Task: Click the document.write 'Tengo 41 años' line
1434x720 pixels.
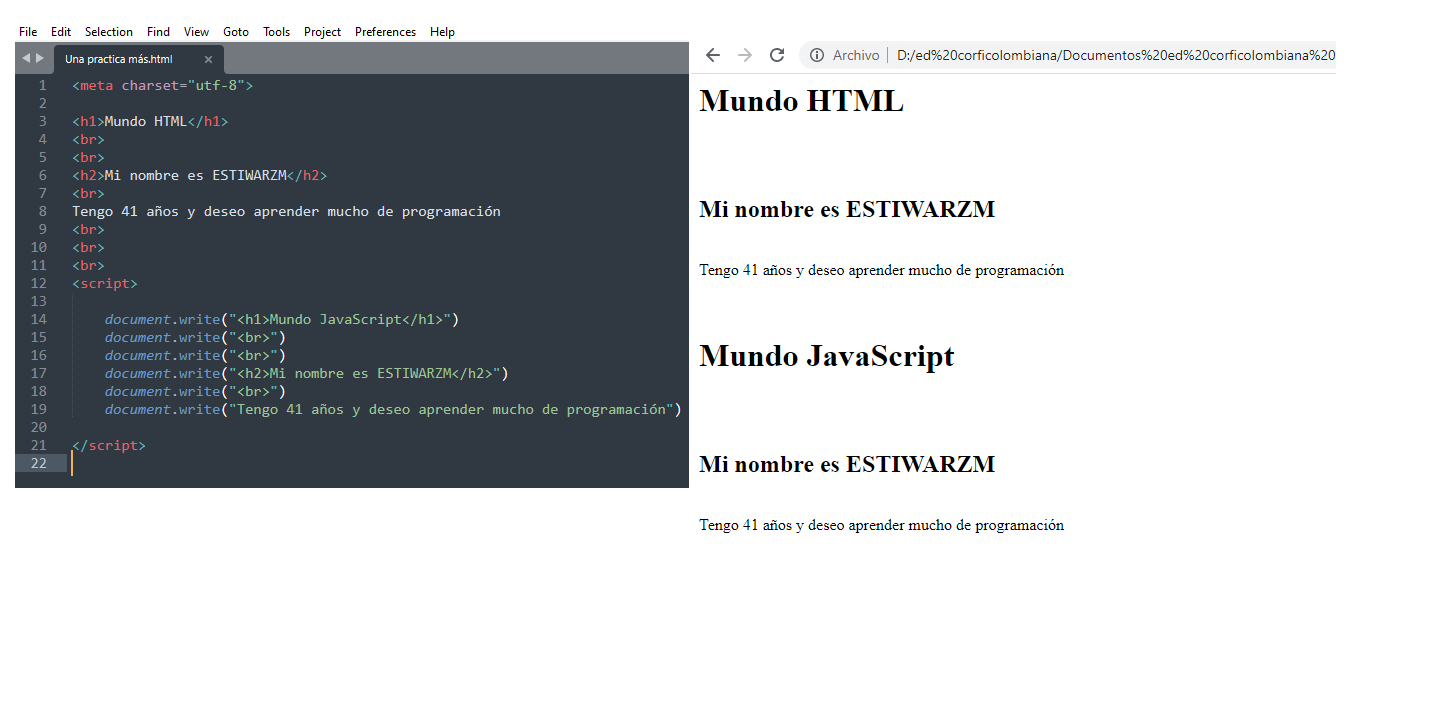Action: pos(393,409)
